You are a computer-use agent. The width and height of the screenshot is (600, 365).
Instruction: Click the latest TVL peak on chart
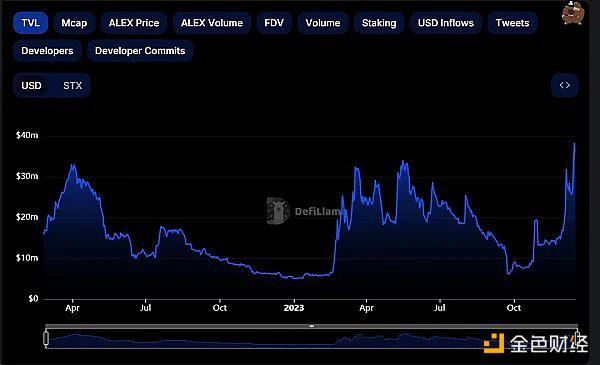574,144
